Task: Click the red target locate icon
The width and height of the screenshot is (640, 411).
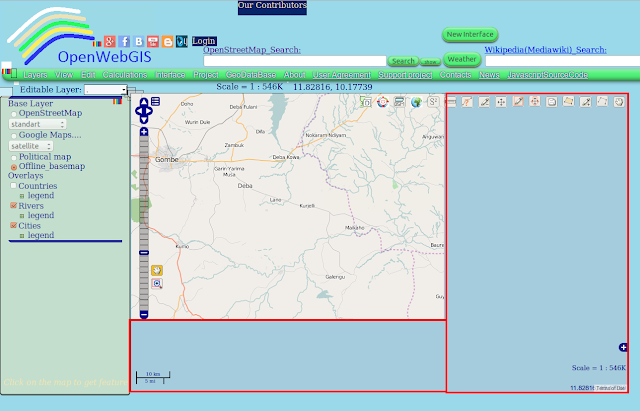Action: coord(382,102)
